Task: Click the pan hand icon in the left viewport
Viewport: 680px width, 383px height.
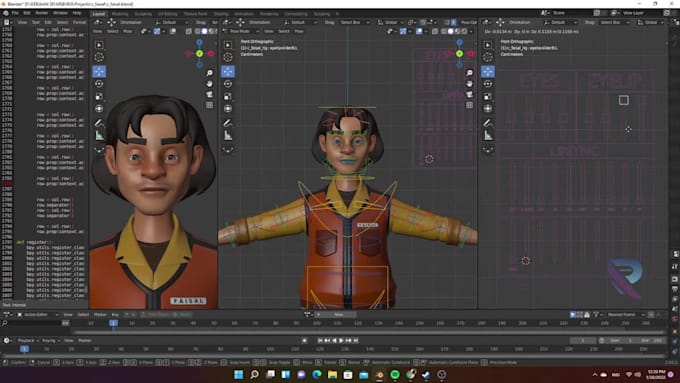Action: (x=209, y=83)
